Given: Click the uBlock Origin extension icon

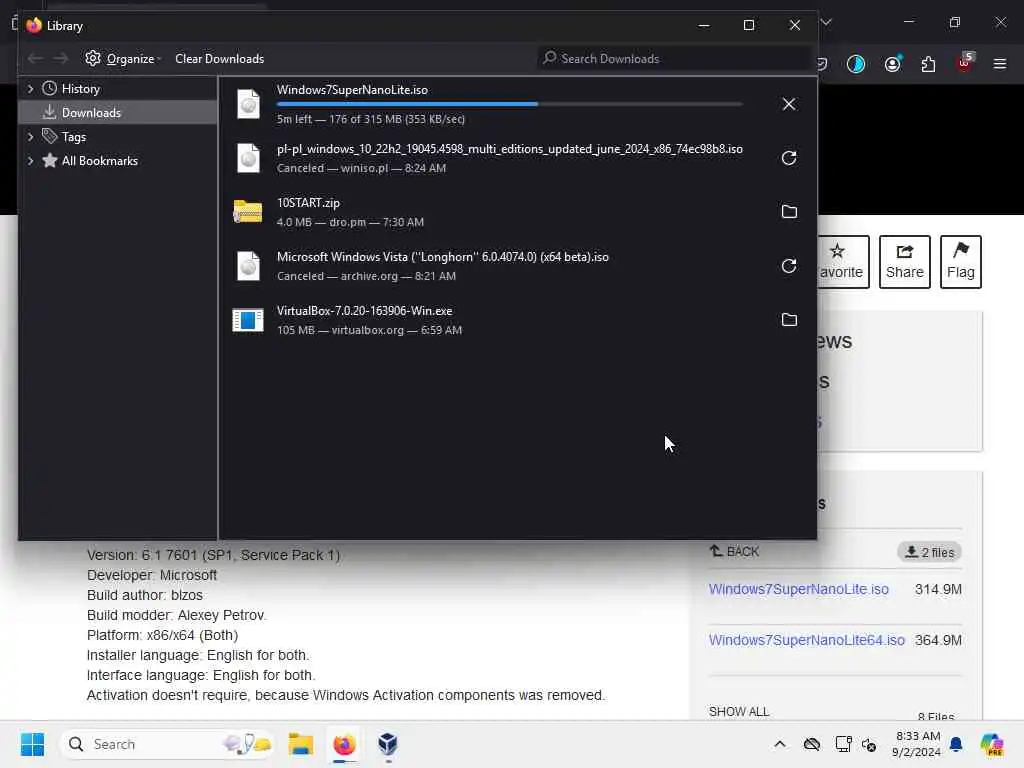Looking at the screenshot, I should pos(965,63).
